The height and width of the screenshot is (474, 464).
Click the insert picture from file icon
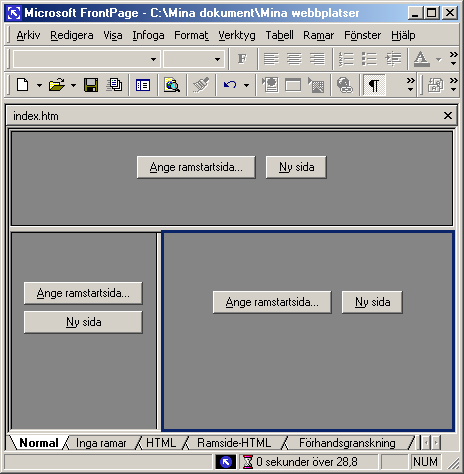(x=316, y=85)
